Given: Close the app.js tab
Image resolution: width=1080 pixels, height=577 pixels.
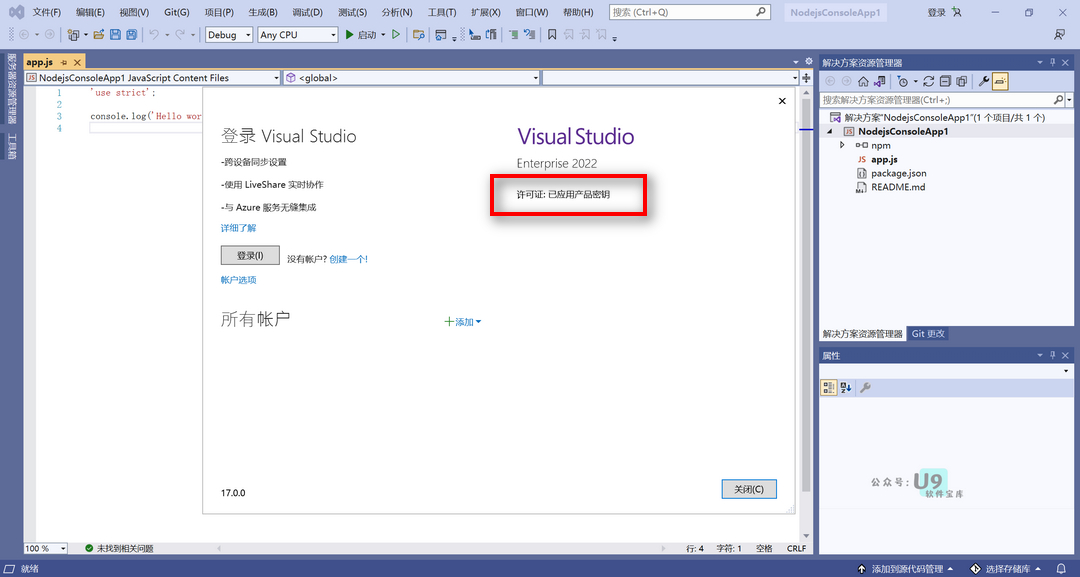Looking at the screenshot, I should pos(77,62).
